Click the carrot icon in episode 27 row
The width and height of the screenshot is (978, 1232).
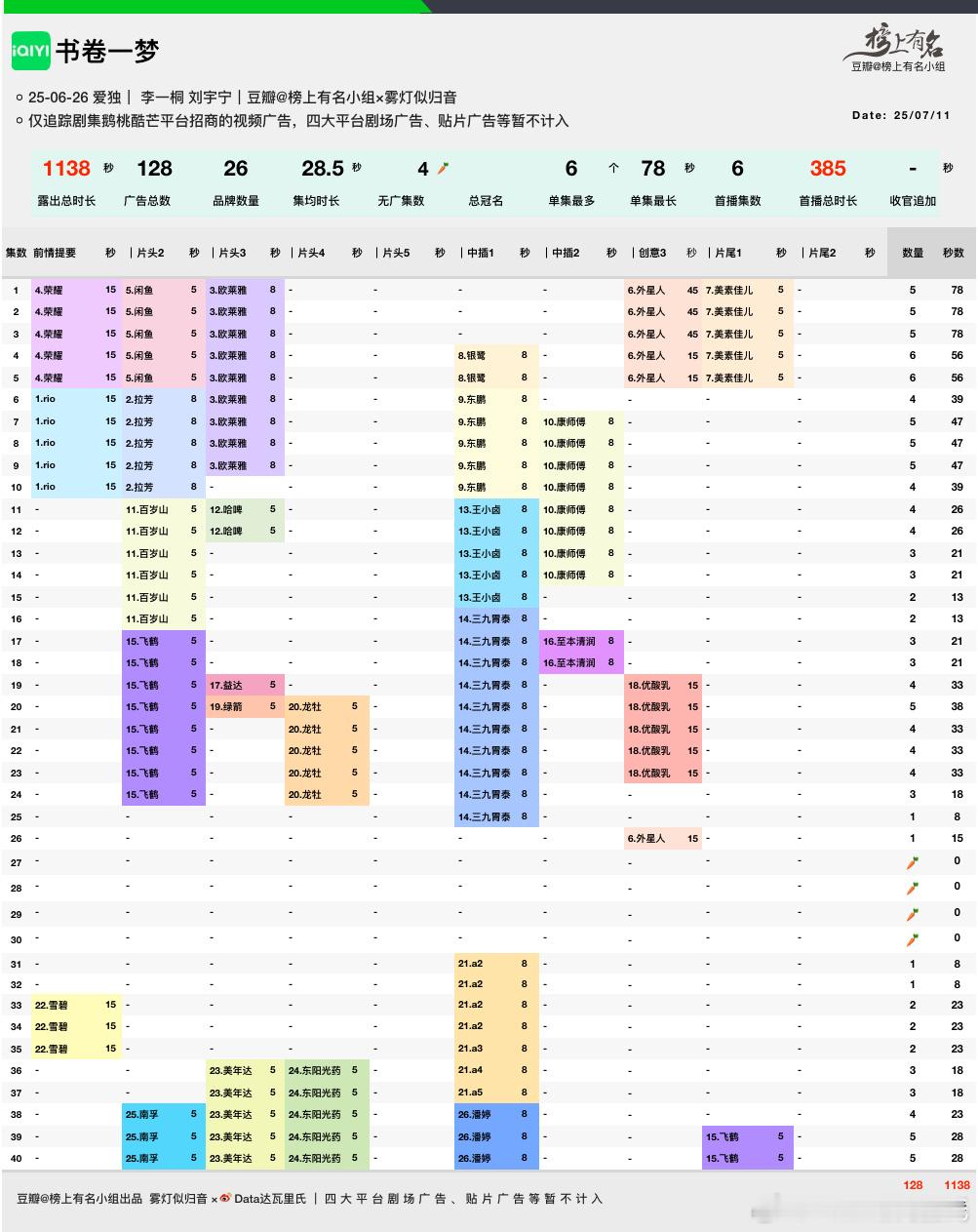click(x=913, y=862)
